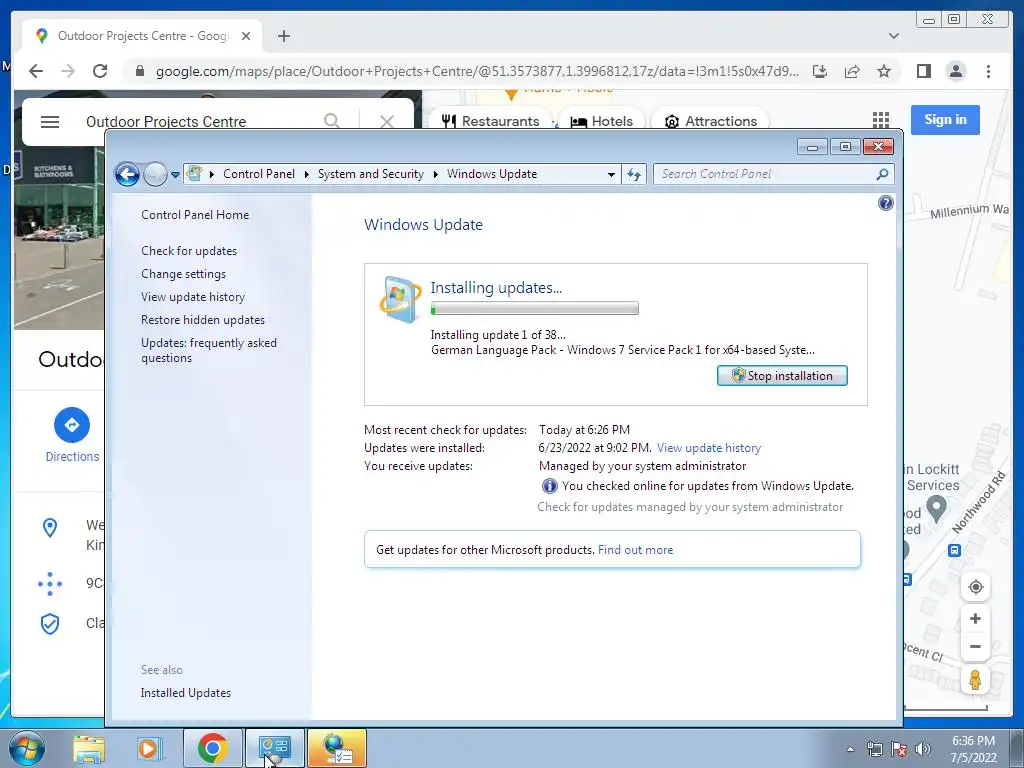Open Windows Media Player from taskbar
Screen dimensions: 1024x768
[149, 749]
